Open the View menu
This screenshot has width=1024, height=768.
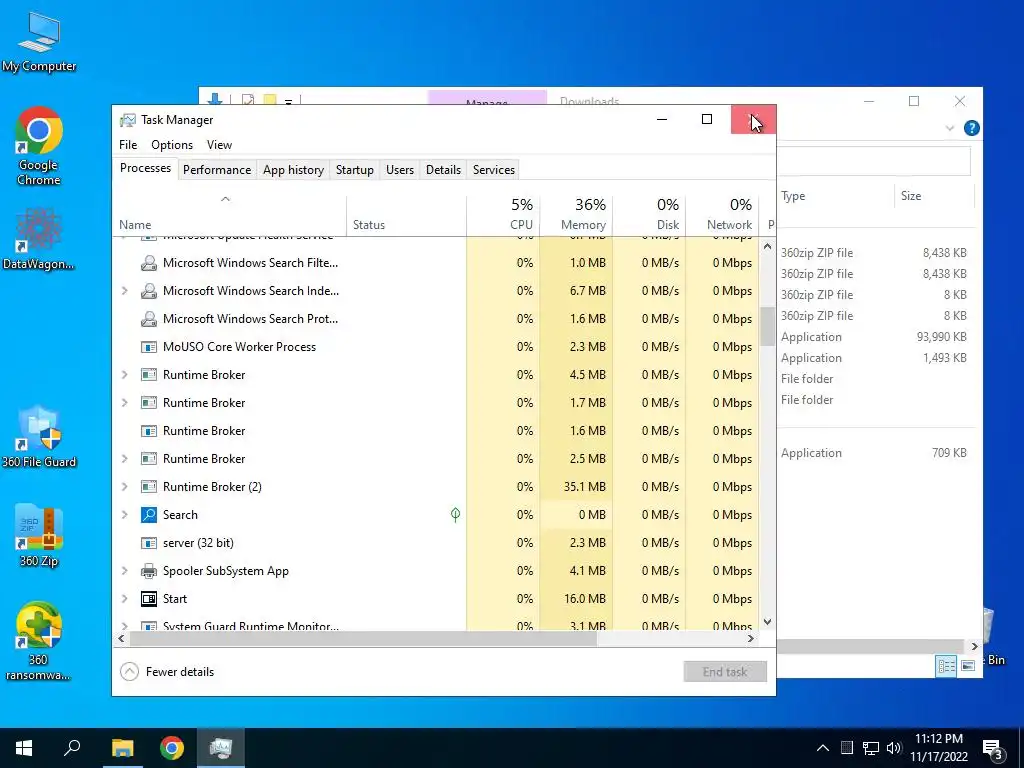pyautogui.click(x=219, y=145)
